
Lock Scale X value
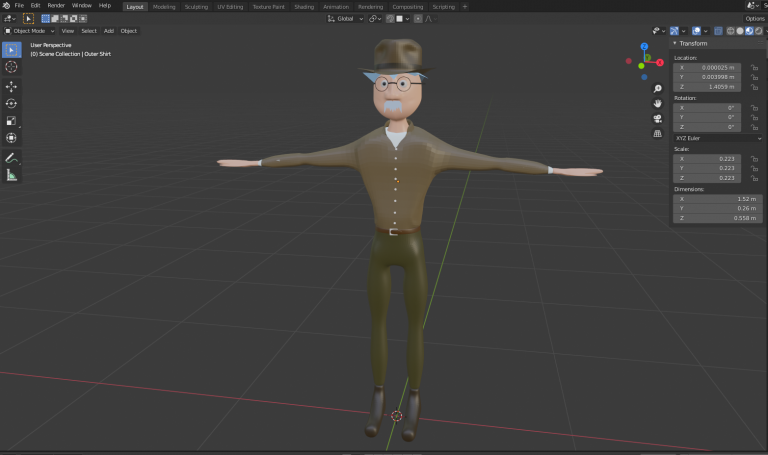754,159
